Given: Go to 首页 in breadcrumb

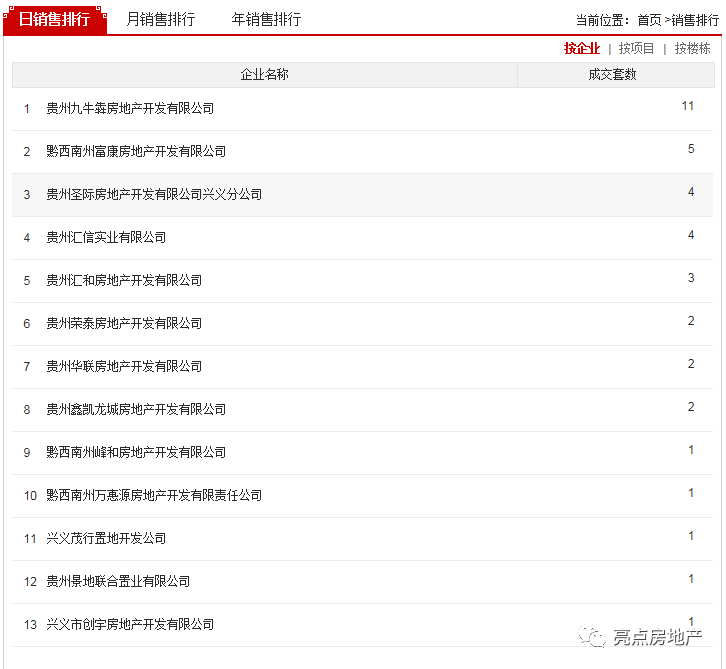Looking at the screenshot, I should click(649, 20).
